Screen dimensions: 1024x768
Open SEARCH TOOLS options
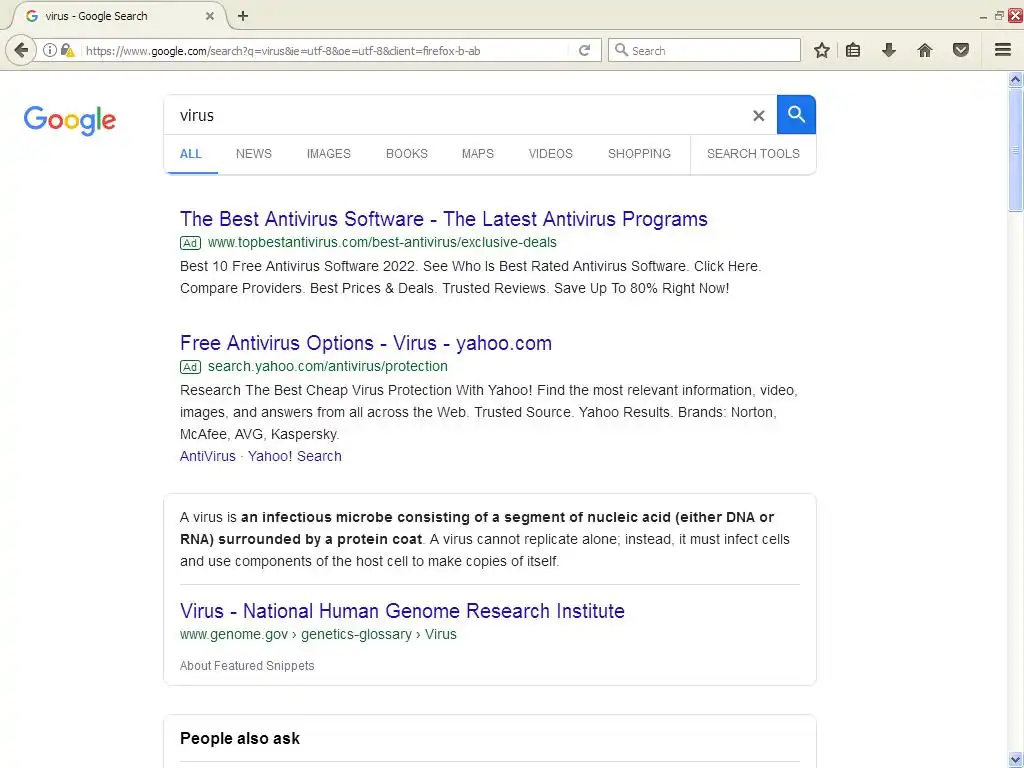(753, 154)
